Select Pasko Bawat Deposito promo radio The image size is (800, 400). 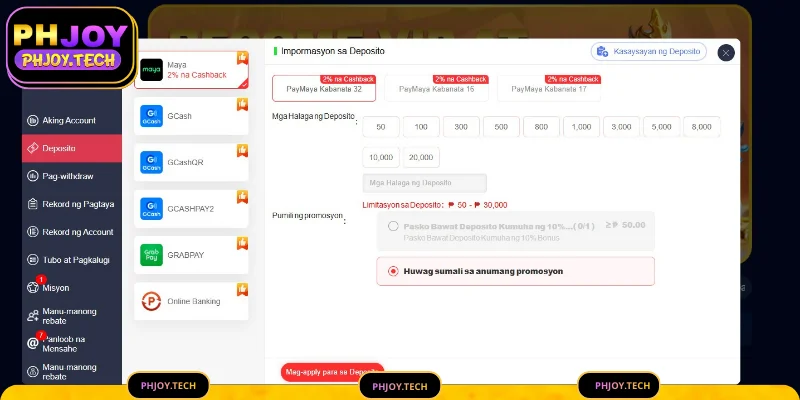click(x=393, y=226)
